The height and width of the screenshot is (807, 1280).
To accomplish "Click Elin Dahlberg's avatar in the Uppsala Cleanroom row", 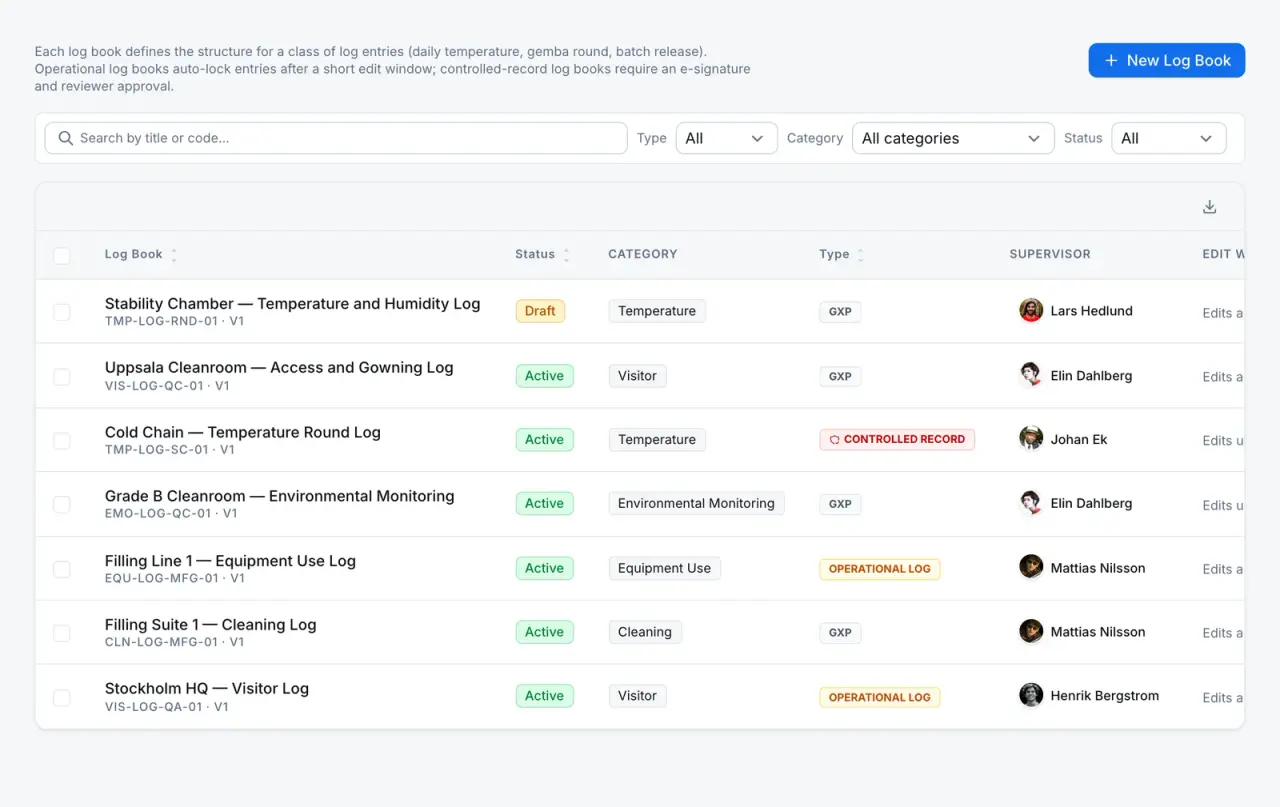I will 1031,376.
